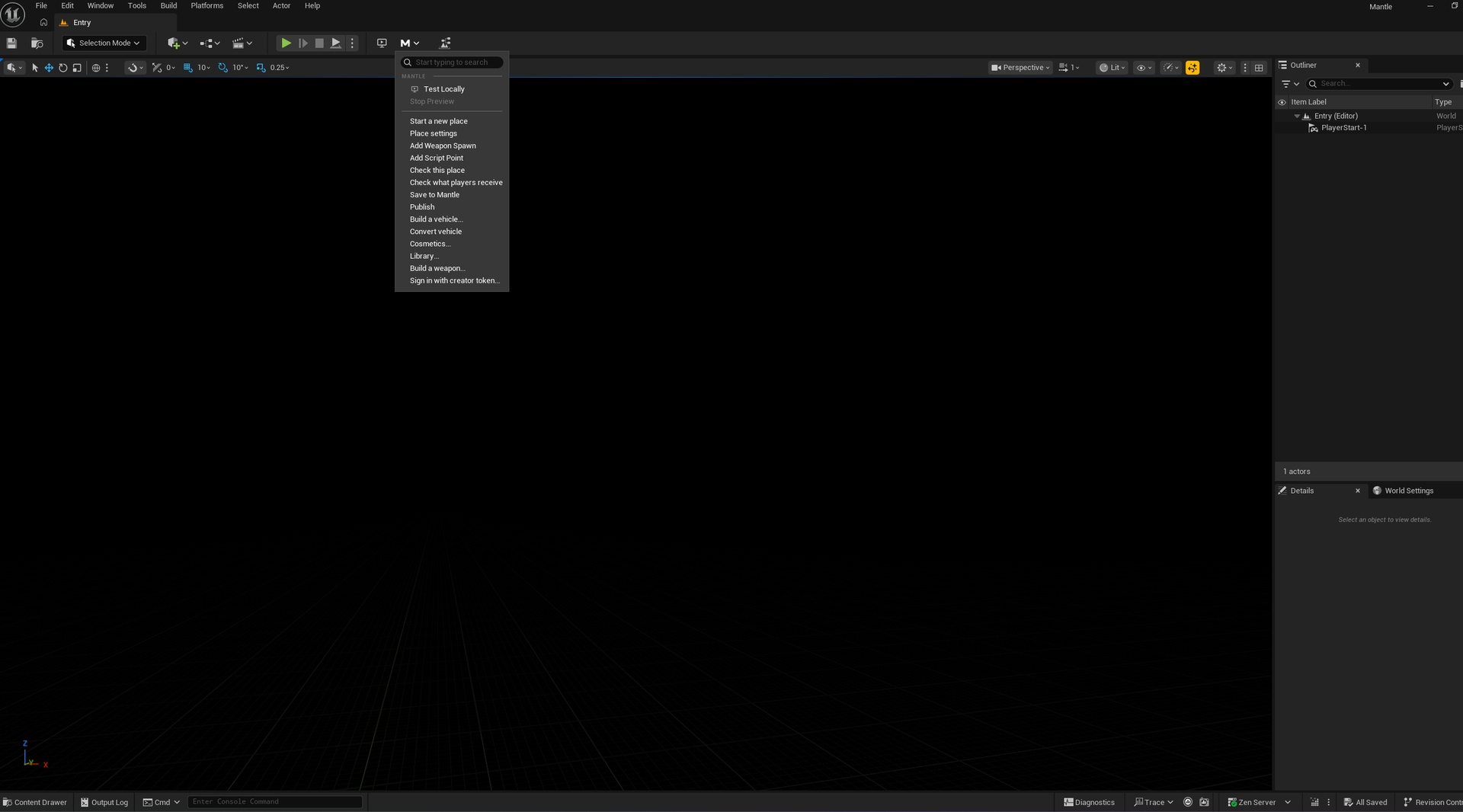Click the platform preview monitor icon
This screenshot has width=1463, height=812.
(x=382, y=43)
